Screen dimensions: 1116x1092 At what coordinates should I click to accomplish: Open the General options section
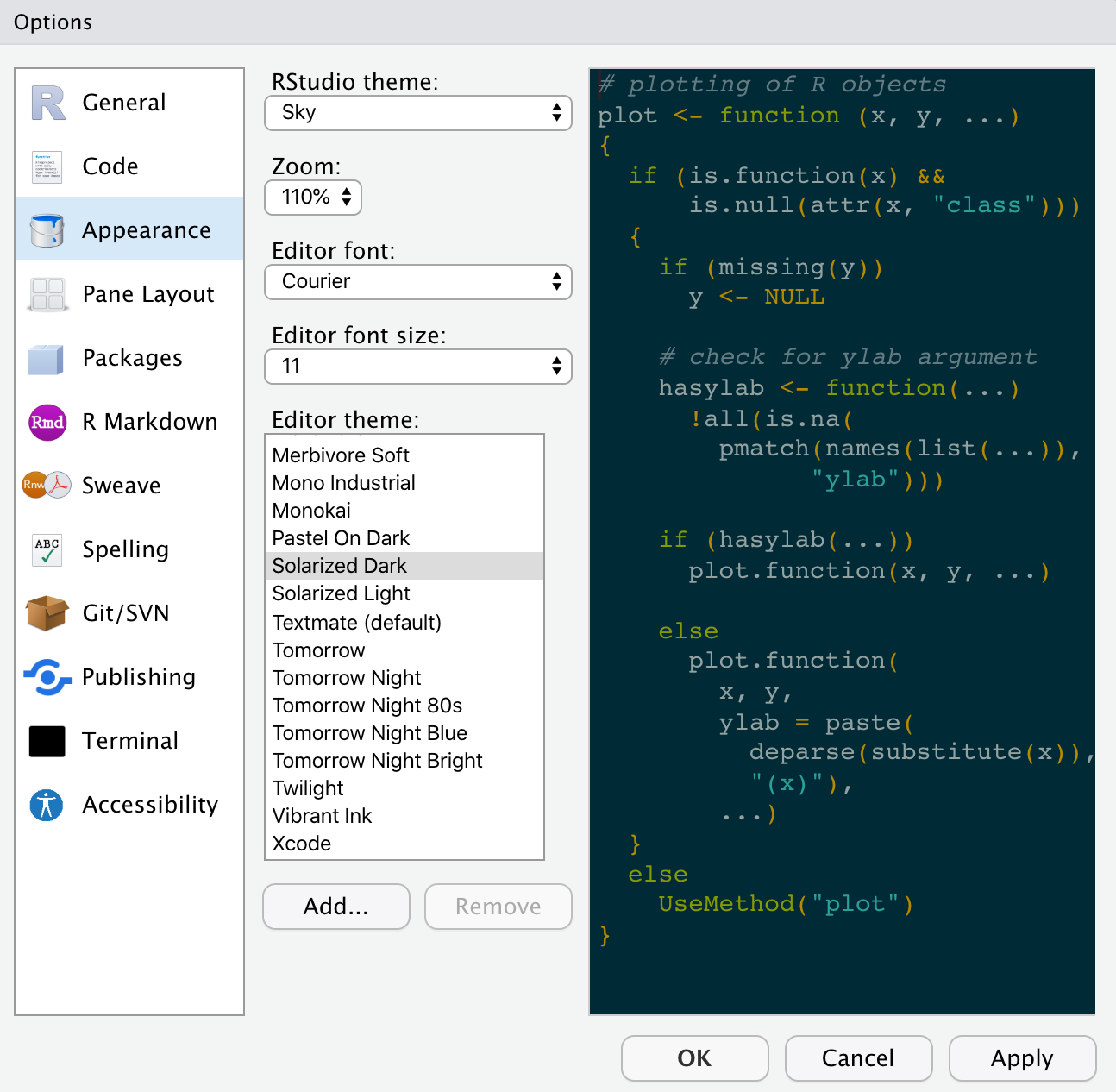[129, 103]
